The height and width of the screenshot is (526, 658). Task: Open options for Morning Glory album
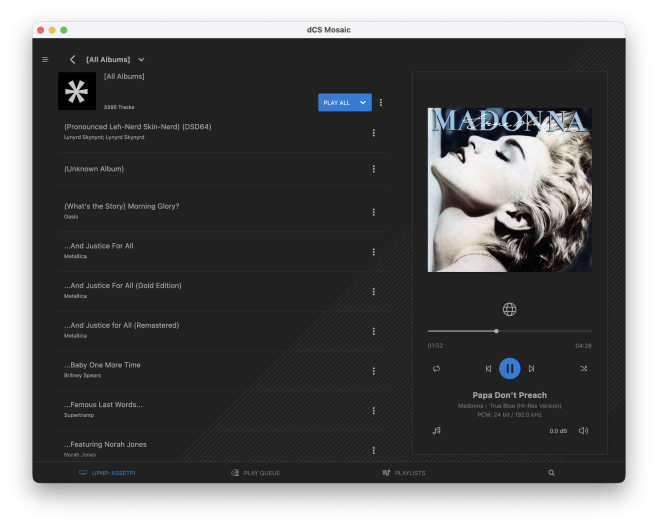click(x=373, y=212)
